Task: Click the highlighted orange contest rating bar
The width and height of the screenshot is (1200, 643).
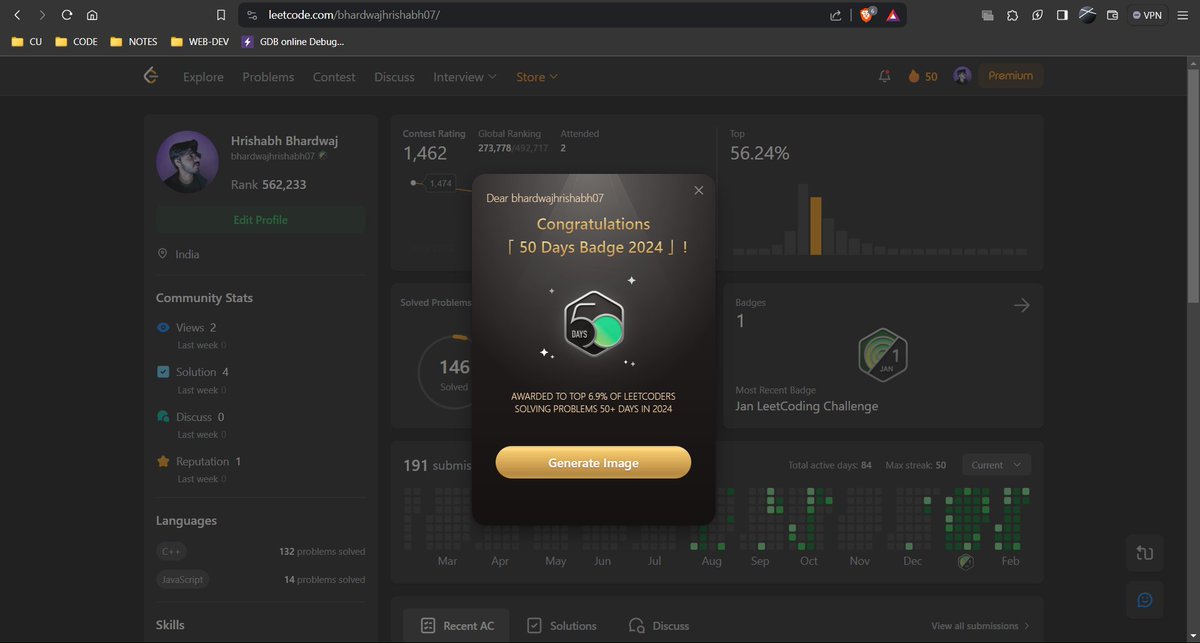Action: pyautogui.click(x=816, y=226)
